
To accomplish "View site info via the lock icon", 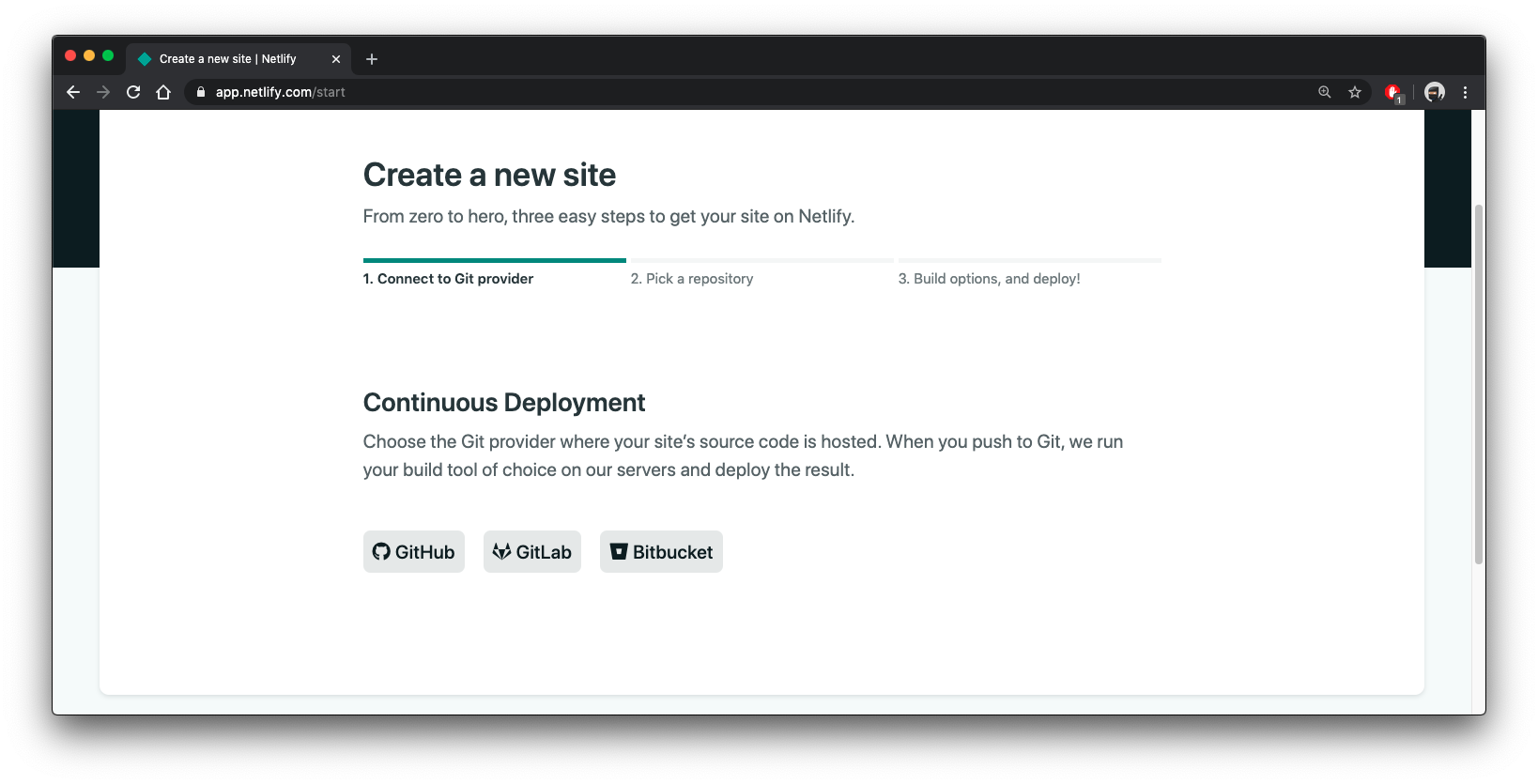I will tap(200, 92).
